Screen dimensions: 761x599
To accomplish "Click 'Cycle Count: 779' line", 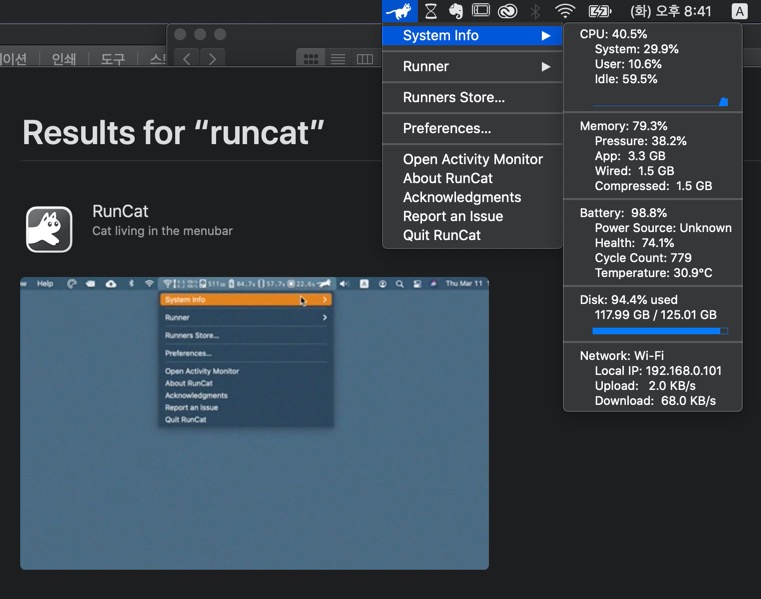I will click(643, 258).
